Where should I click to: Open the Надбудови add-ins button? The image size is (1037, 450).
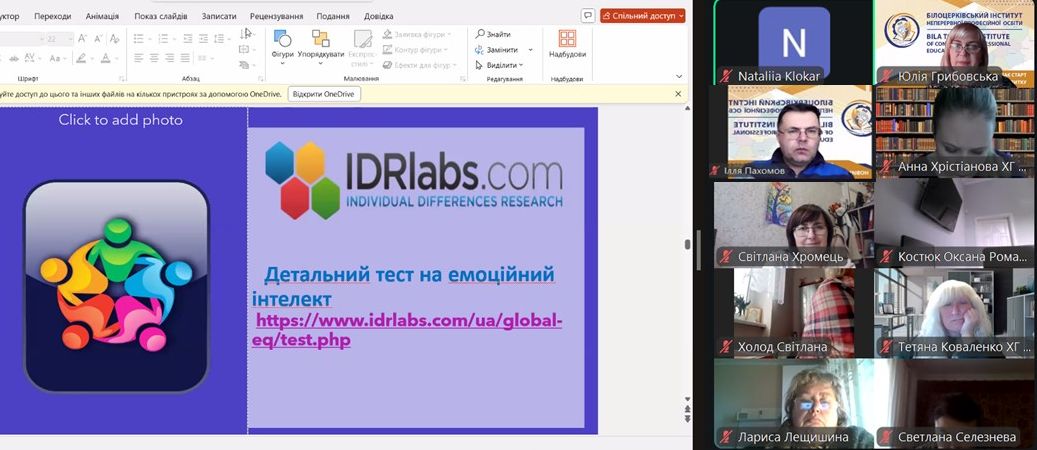pyautogui.click(x=567, y=43)
